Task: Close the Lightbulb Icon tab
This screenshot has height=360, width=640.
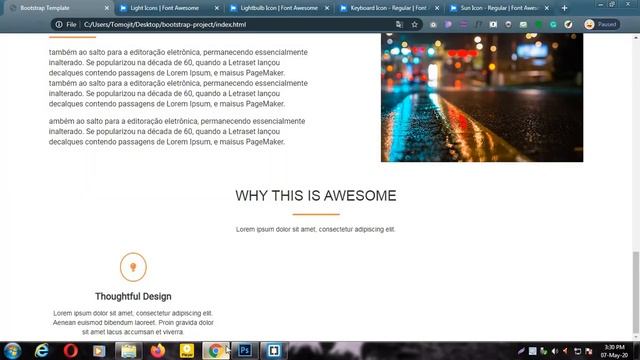Action: pos(327,8)
